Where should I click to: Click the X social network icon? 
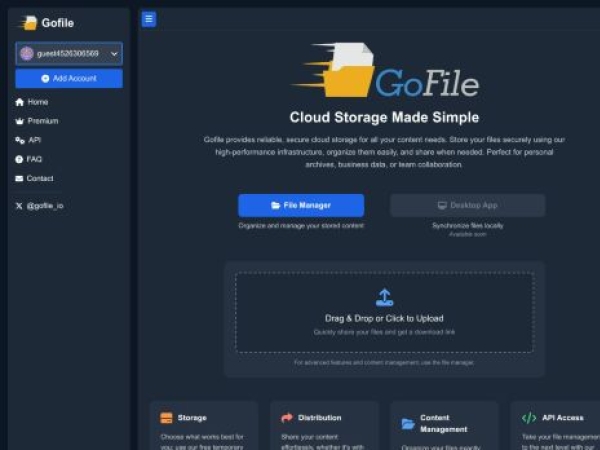pyautogui.click(x=19, y=206)
